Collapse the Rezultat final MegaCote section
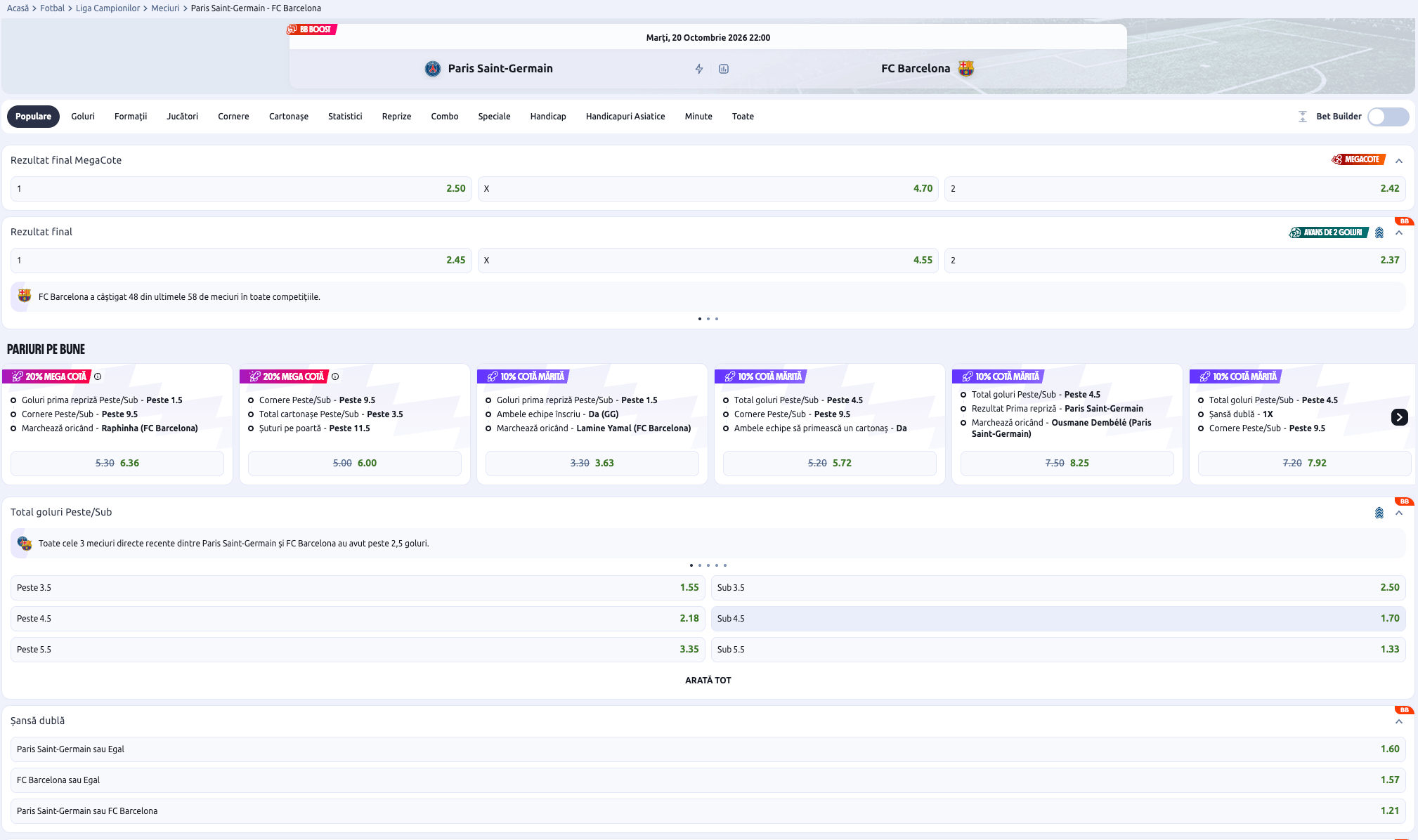This screenshot has height=840, width=1418. click(1399, 161)
